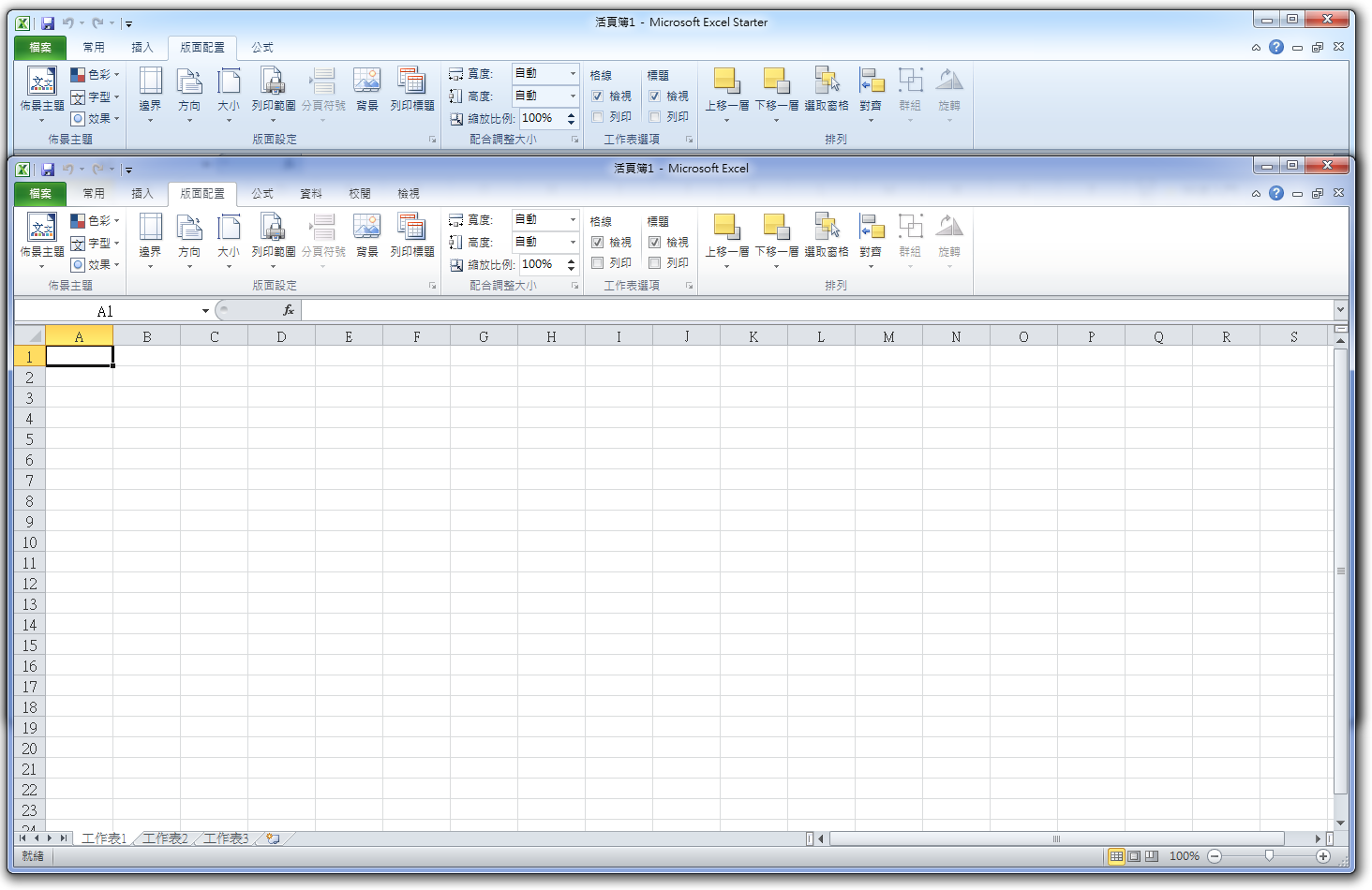1372x890 pixels.
Task: Toggle 格線 列印 checkbox in Excel Starter window
Action: tap(597, 117)
